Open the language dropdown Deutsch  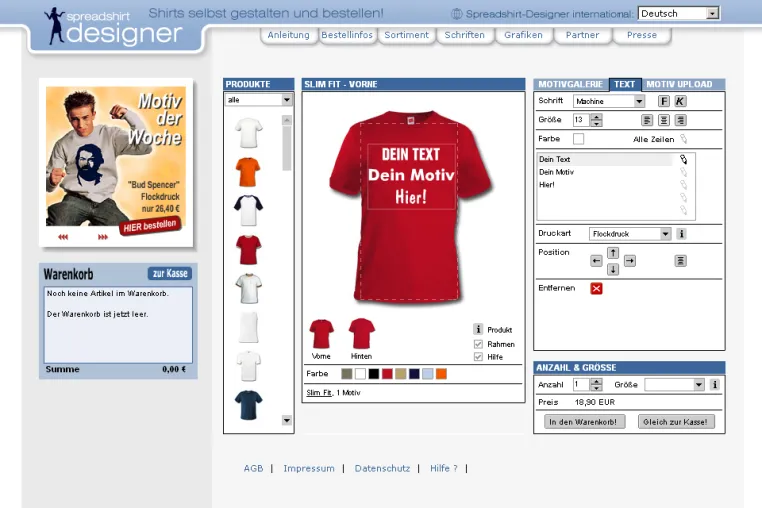[678, 14]
